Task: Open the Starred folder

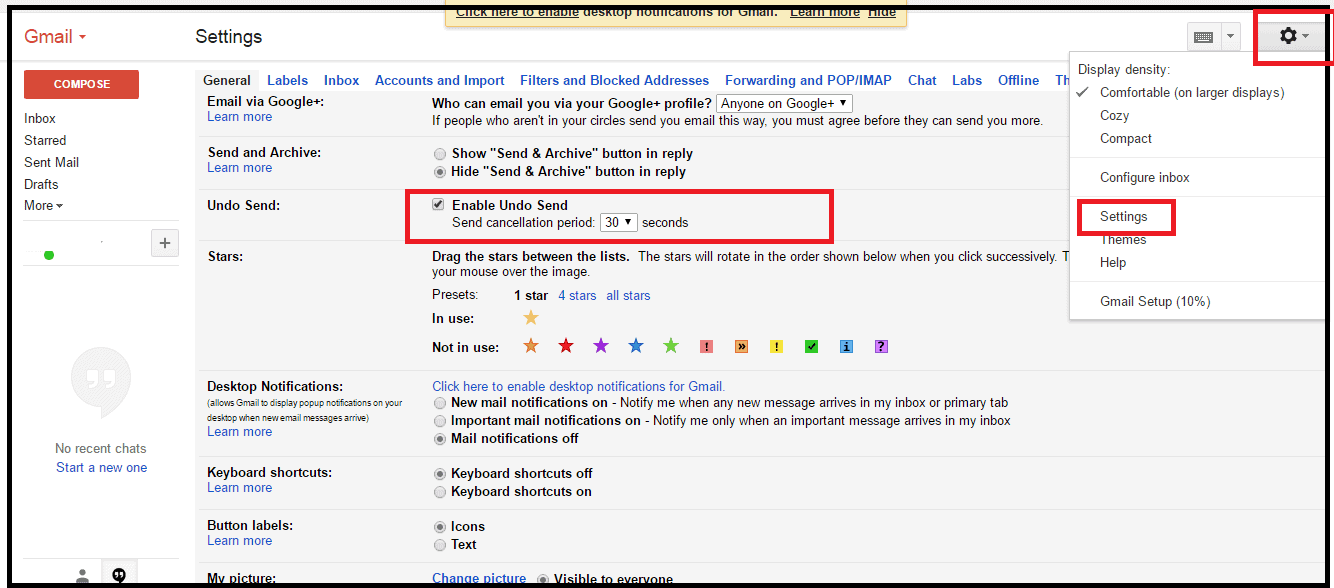Action: click(45, 140)
